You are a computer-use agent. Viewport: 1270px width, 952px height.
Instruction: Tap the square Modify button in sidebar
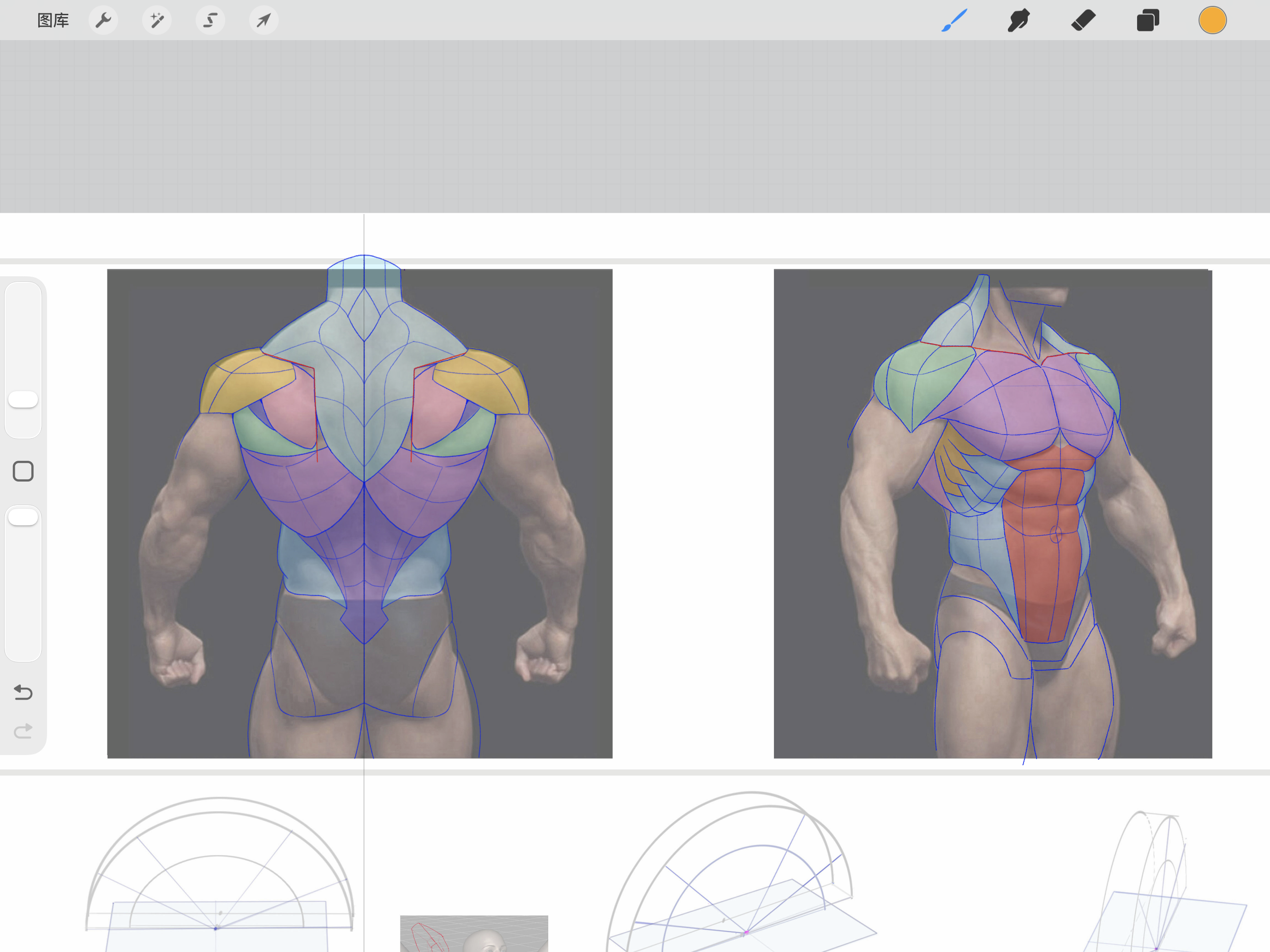[23, 471]
